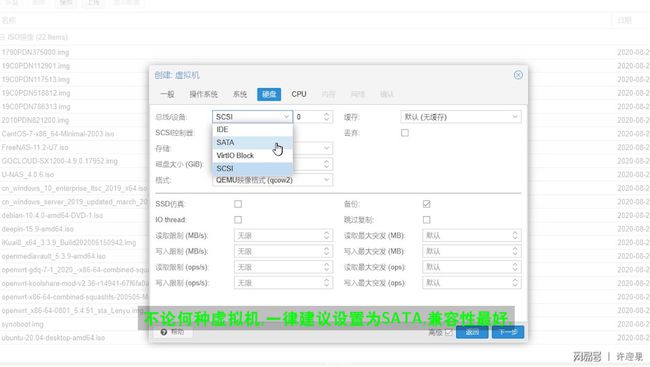The height and width of the screenshot is (367, 650).
Task: Select the 硬盘 tab
Action: click(x=269, y=94)
